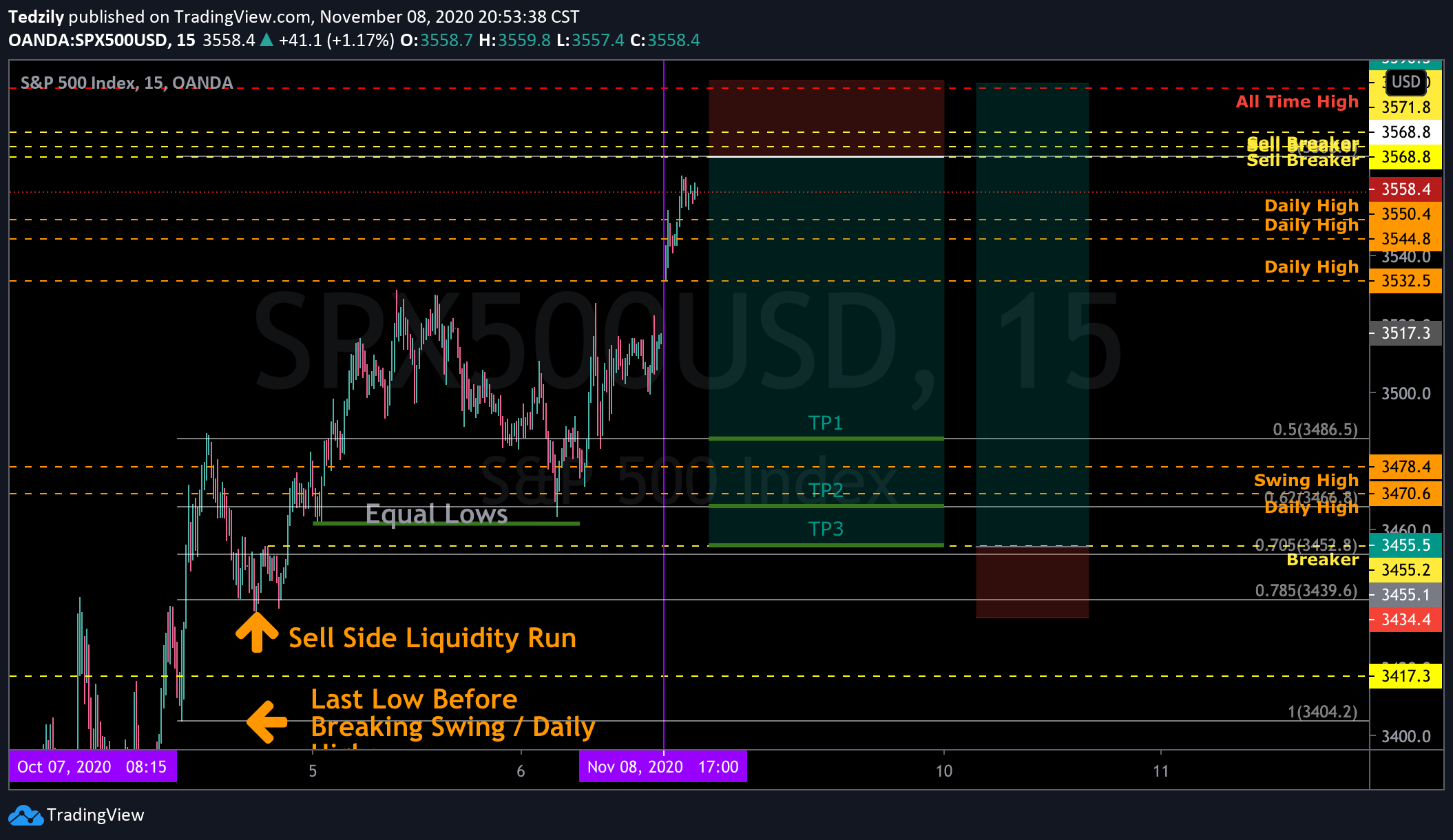Click the S&P 500 Index, 15, OANDA legend
This screenshot has width=1453, height=840.
pyautogui.click(x=127, y=83)
